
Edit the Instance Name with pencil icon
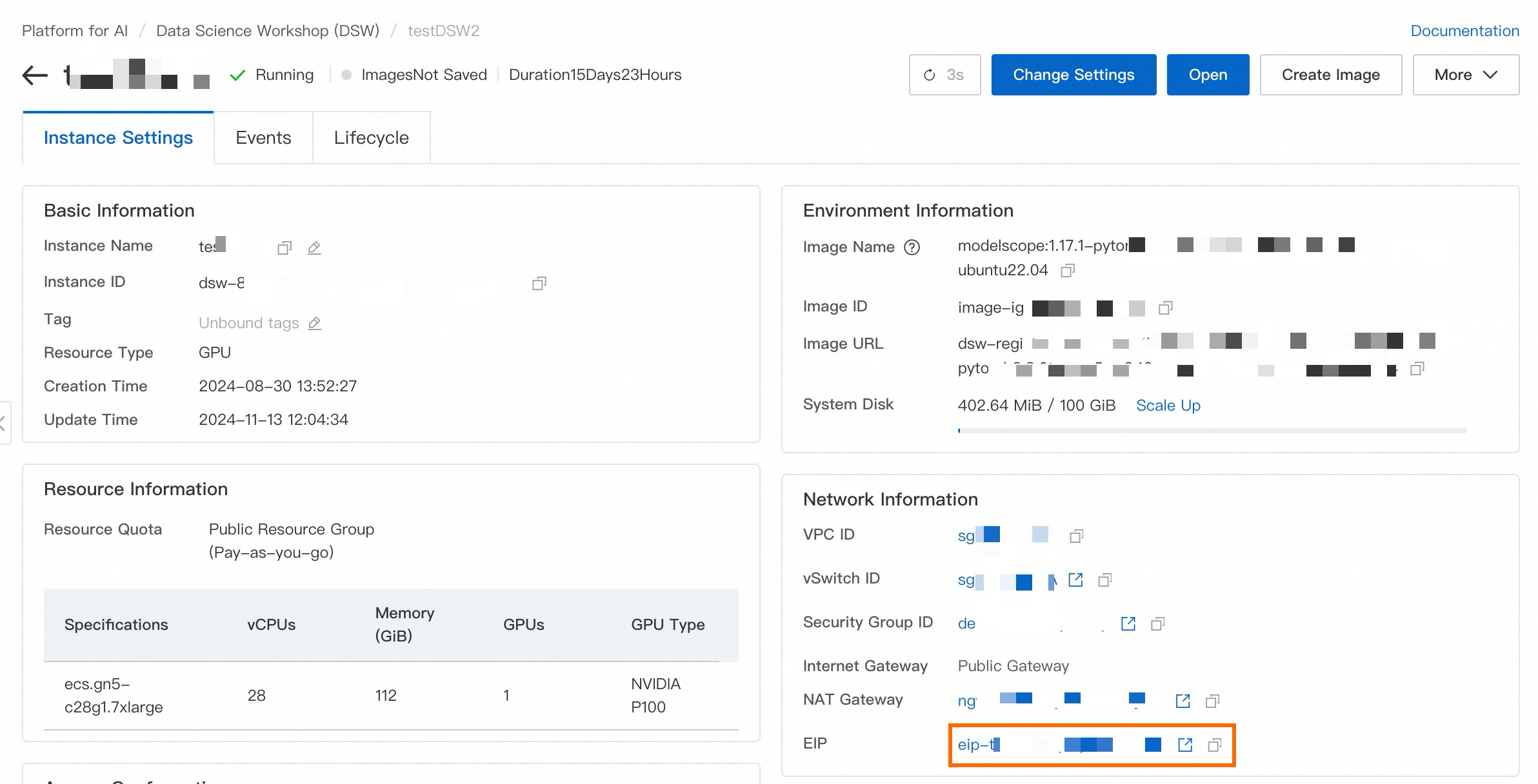(314, 248)
